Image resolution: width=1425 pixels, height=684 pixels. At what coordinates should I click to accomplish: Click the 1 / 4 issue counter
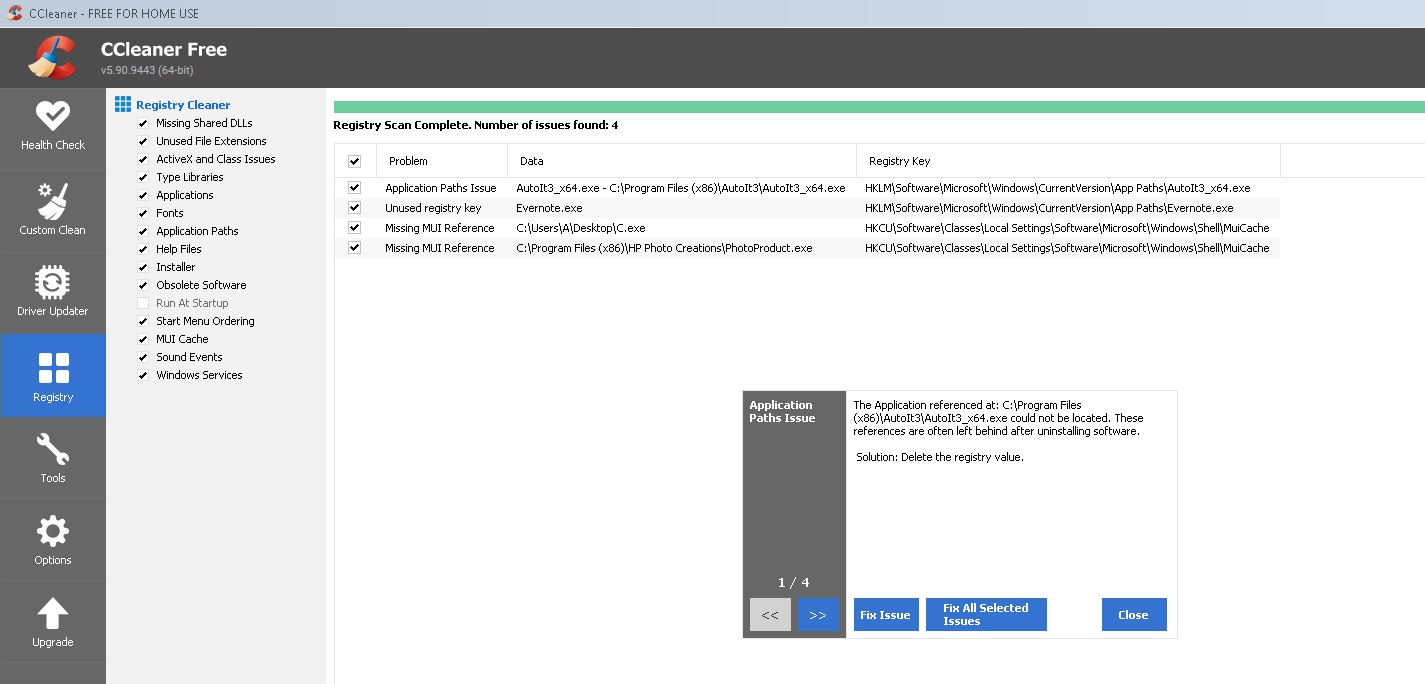point(794,582)
